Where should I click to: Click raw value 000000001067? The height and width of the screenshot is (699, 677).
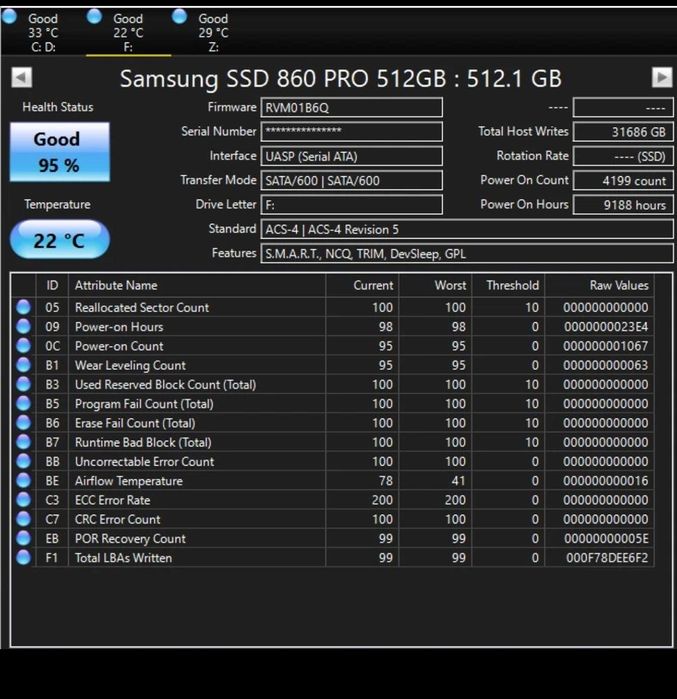606,346
